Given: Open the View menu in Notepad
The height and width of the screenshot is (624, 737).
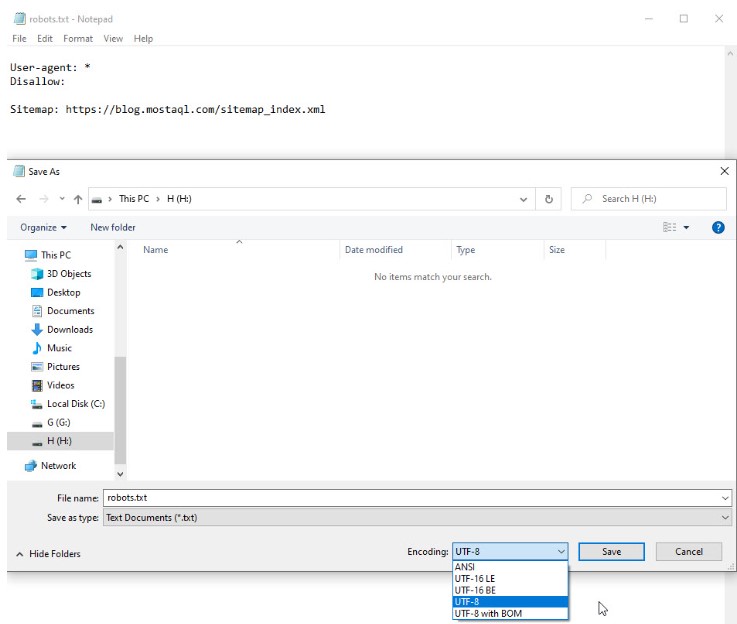Looking at the screenshot, I should [113, 39].
